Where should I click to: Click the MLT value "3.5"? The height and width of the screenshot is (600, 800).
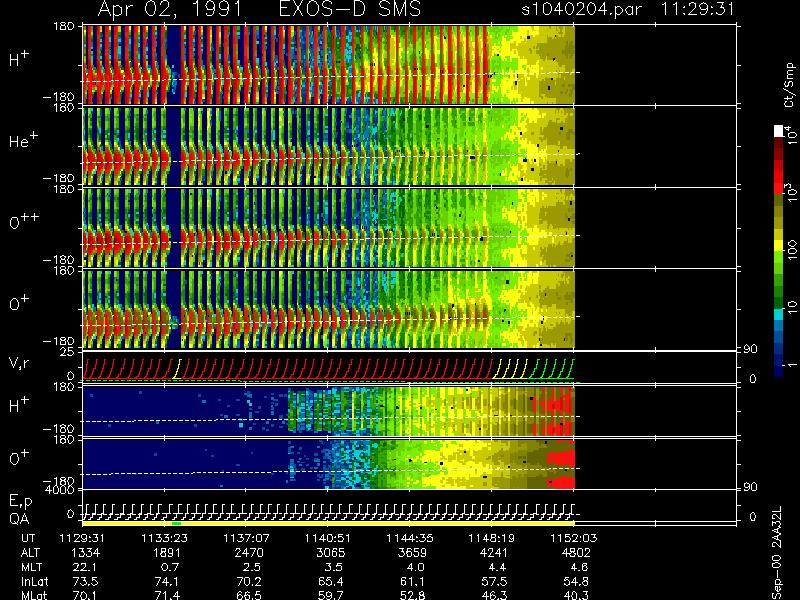[334, 567]
